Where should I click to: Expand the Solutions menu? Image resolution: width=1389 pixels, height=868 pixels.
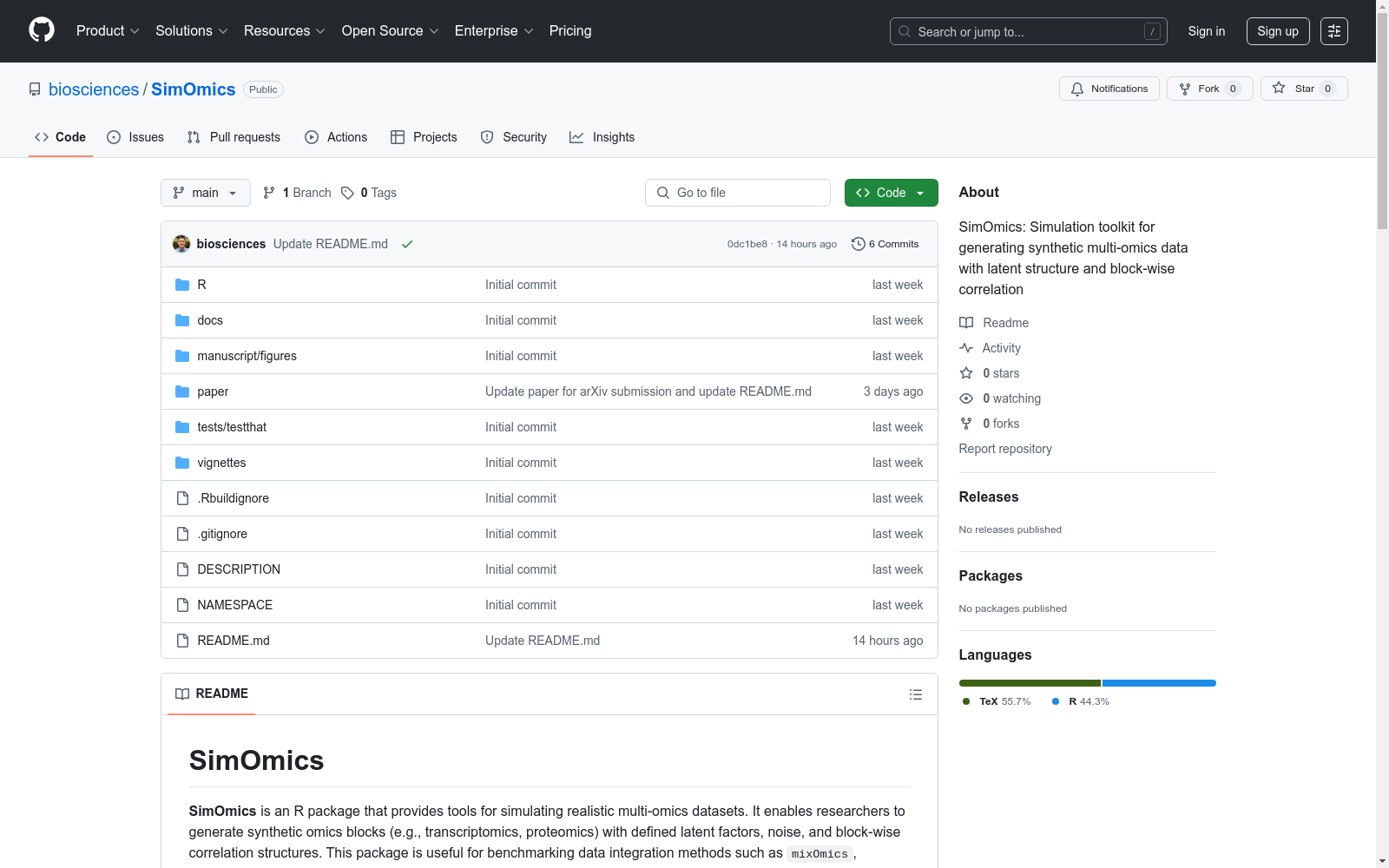coord(192,31)
